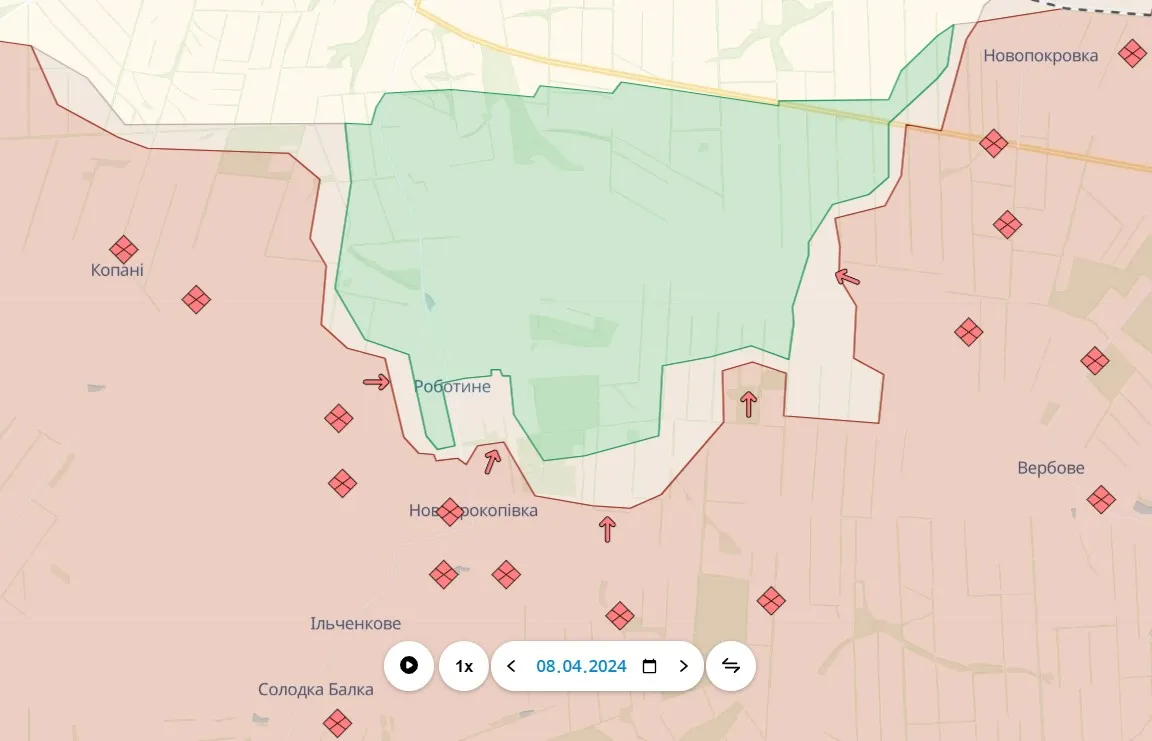Viewport: 1152px width, 741px height.
Task: Advance to the next date
Action: (684, 666)
